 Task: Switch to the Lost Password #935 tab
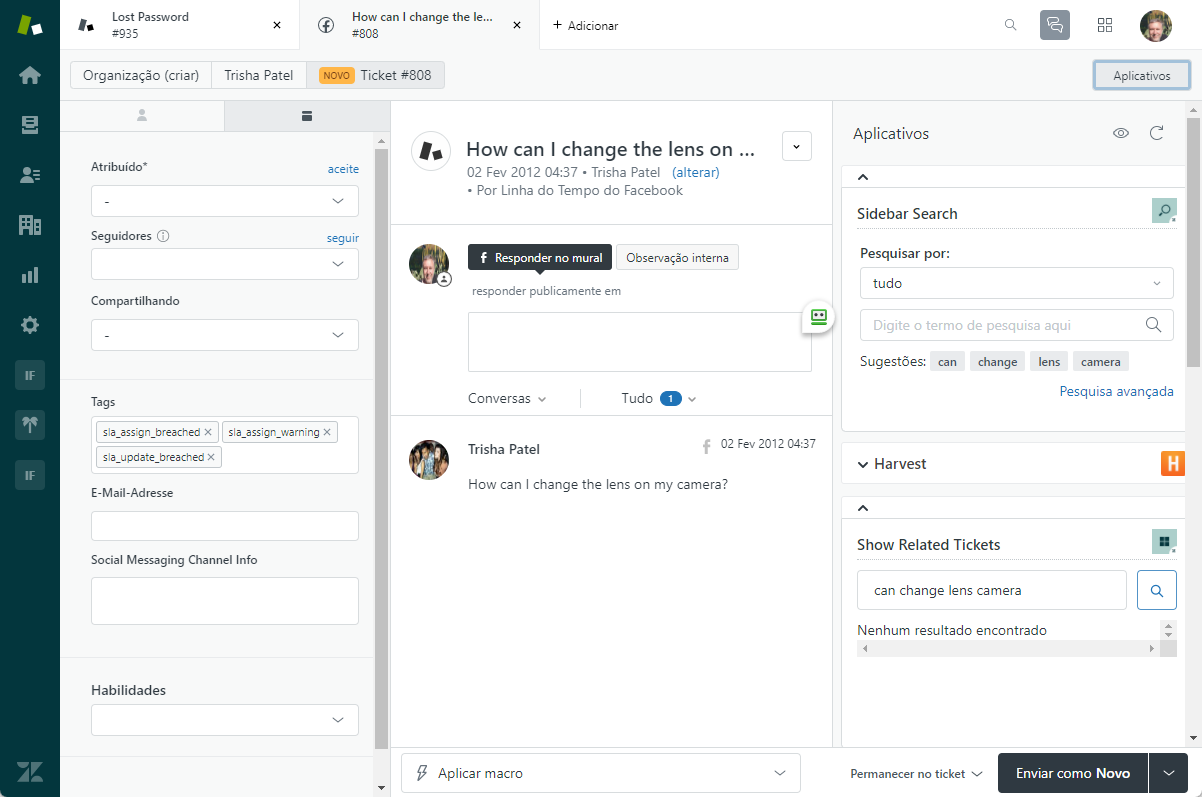pos(180,25)
